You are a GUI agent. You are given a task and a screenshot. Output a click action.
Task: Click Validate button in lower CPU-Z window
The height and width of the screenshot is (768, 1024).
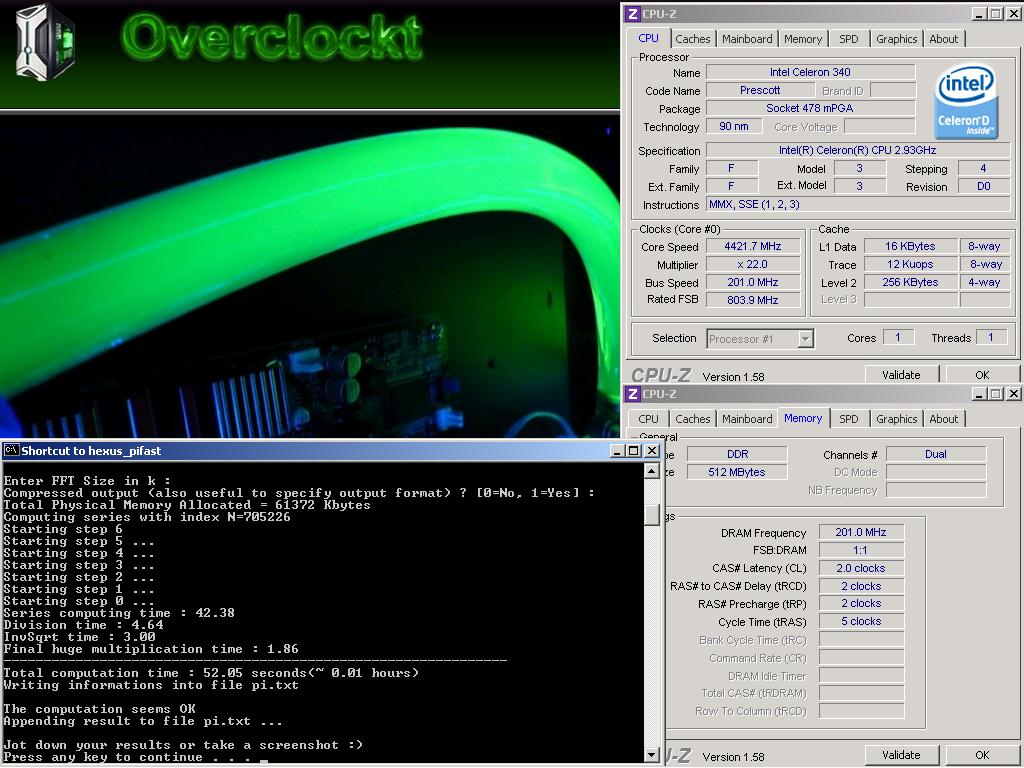click(x=901, y=755)
